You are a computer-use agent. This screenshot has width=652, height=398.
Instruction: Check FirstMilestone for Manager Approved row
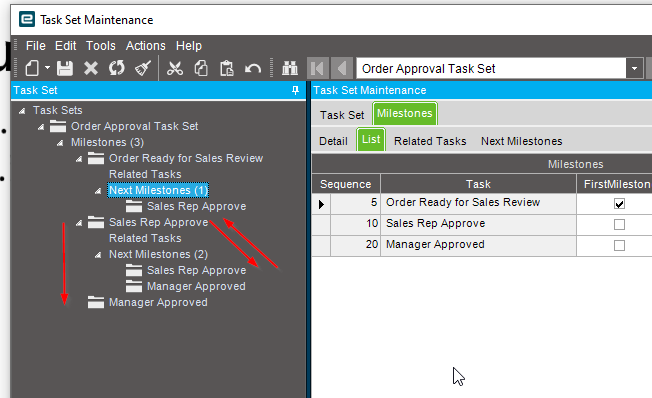(x=619, y=245)
